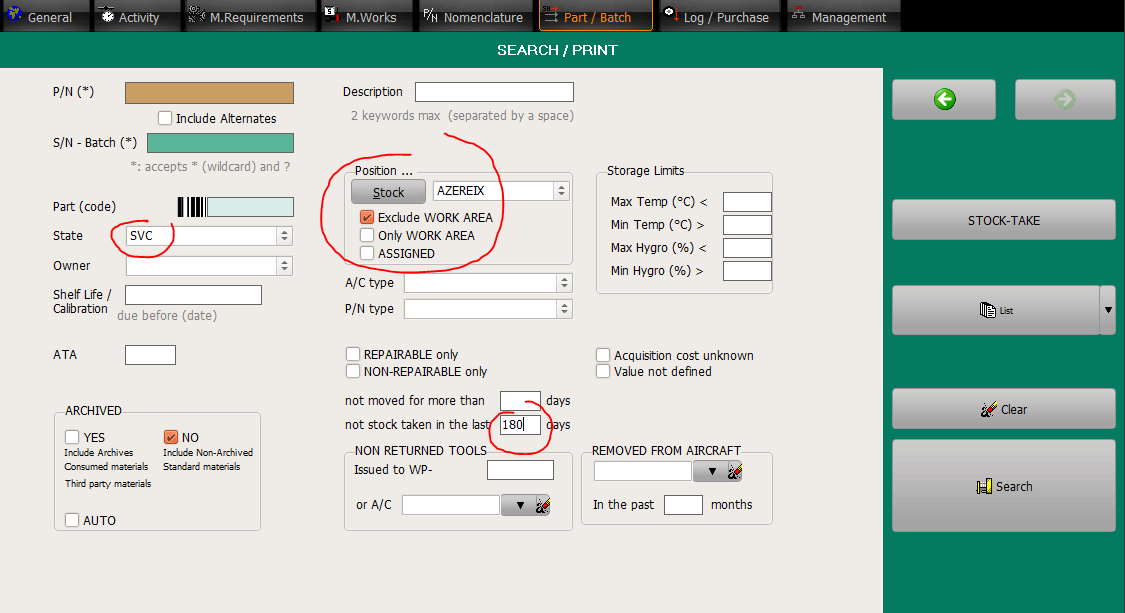Click the Max Hygro (%) field
Image resolution: width=1125 pixels, height=613 pixels.
click(x=747, y=248)
